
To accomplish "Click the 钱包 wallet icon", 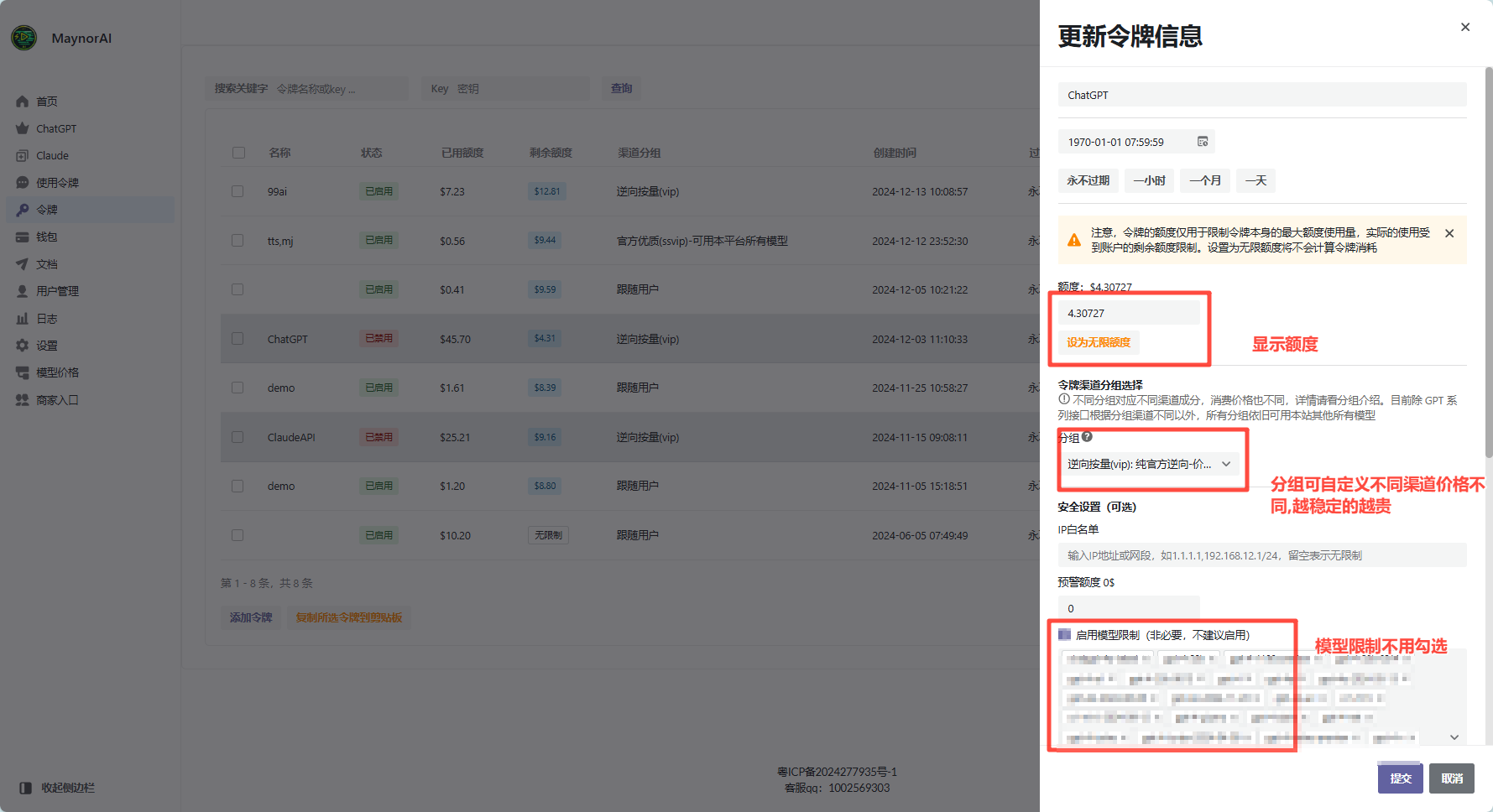I will (x=23, y=237).
